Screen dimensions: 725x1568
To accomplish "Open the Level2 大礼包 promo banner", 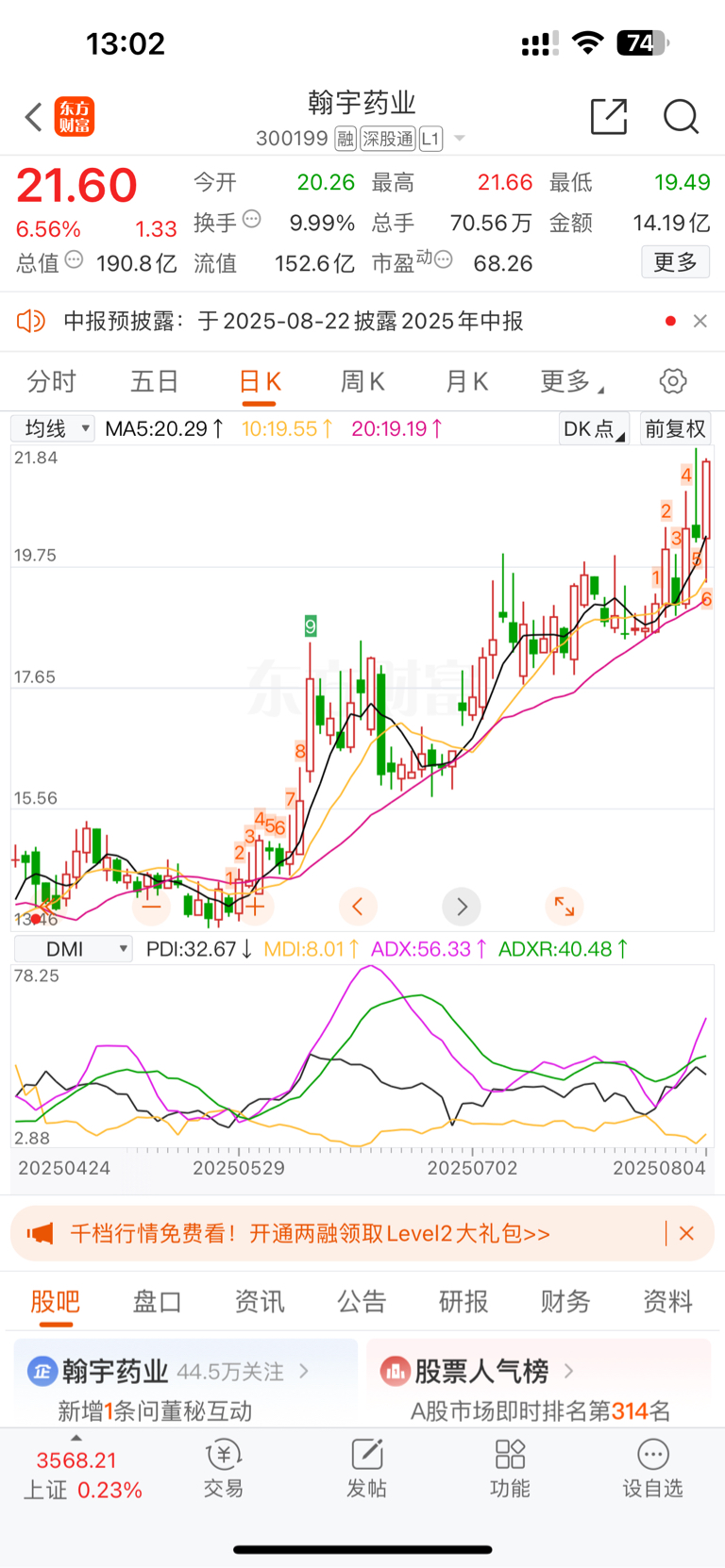I will [362, 1233].
